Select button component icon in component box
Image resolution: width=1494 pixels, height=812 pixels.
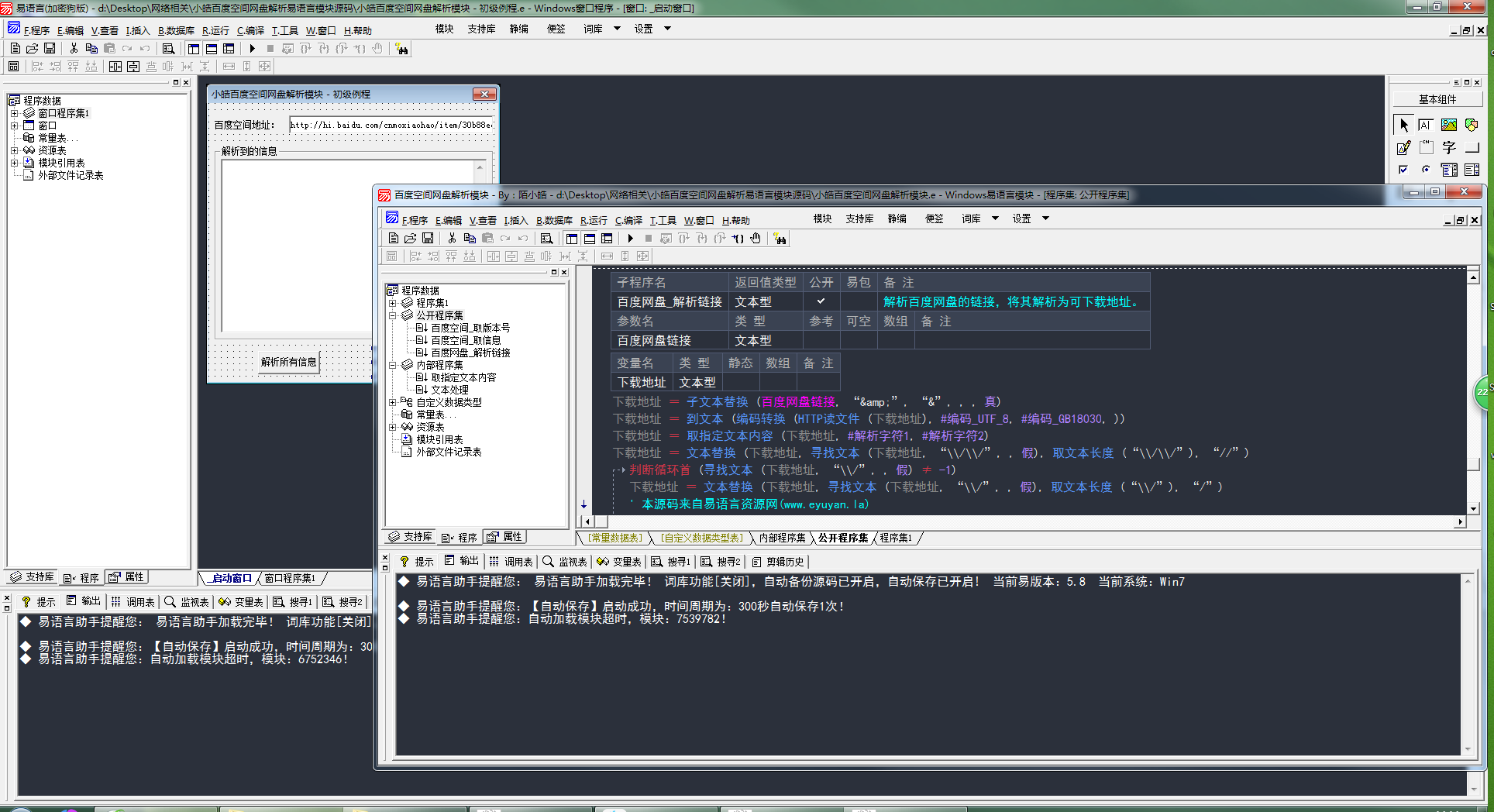[1472, 147]
